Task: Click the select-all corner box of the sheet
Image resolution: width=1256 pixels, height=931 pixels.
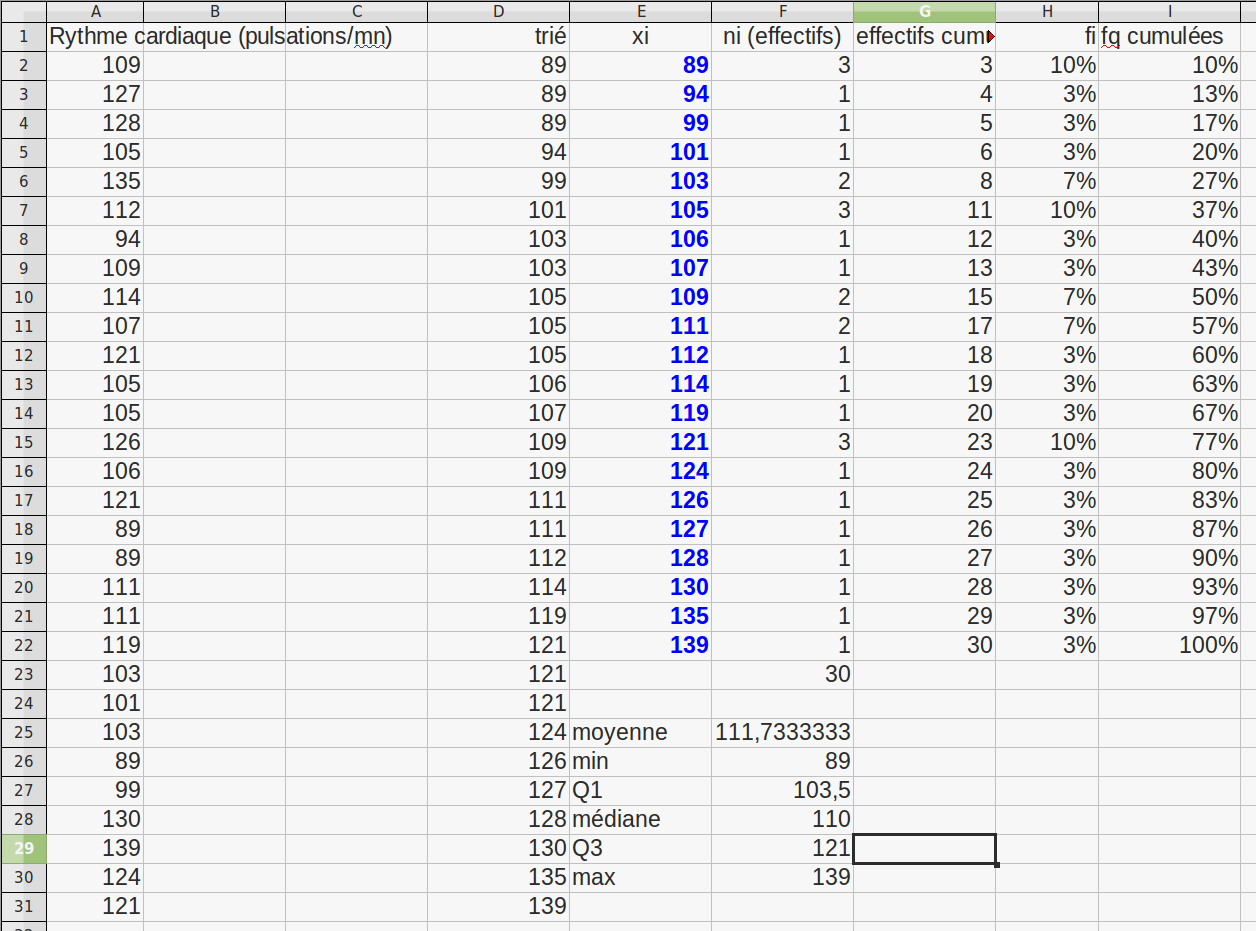Action: [x=23, y=11]
